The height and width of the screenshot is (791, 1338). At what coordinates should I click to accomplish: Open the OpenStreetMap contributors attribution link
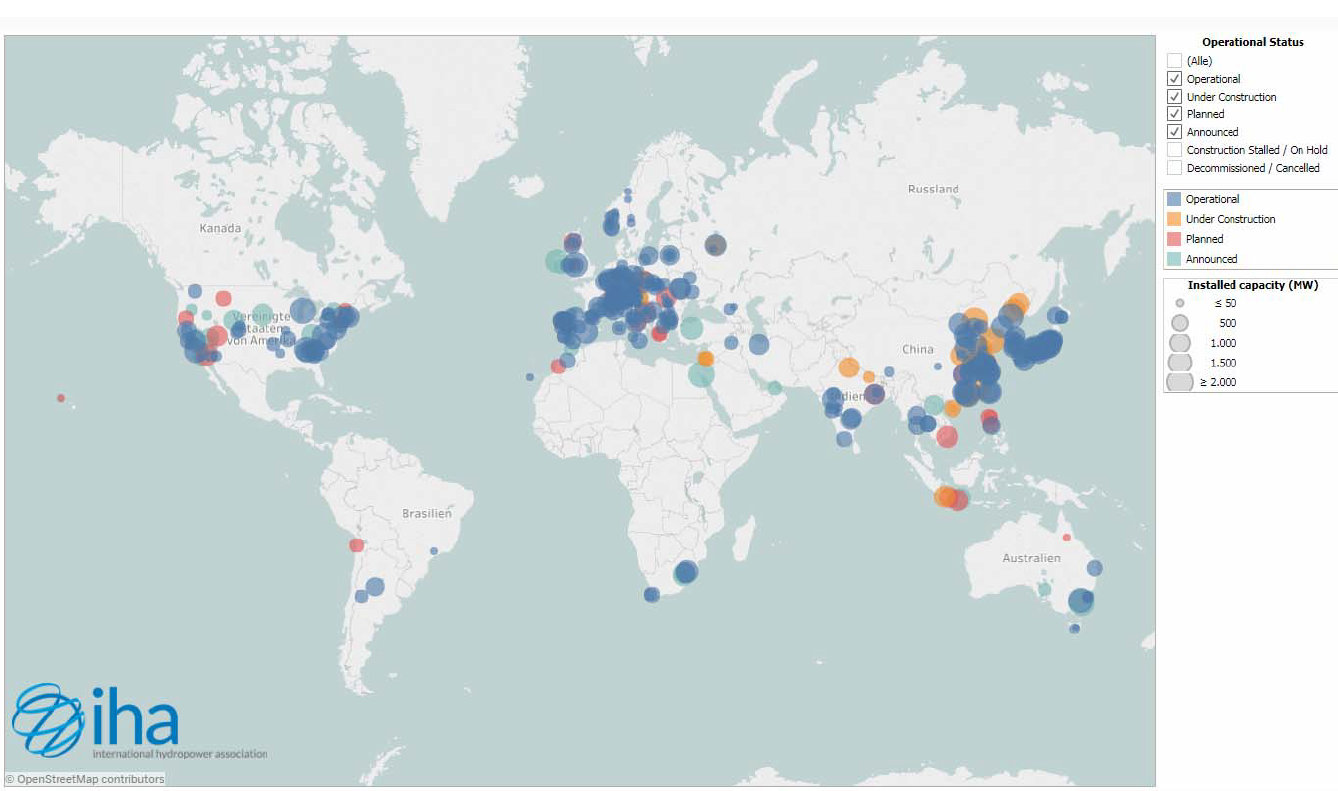(84, 779)
